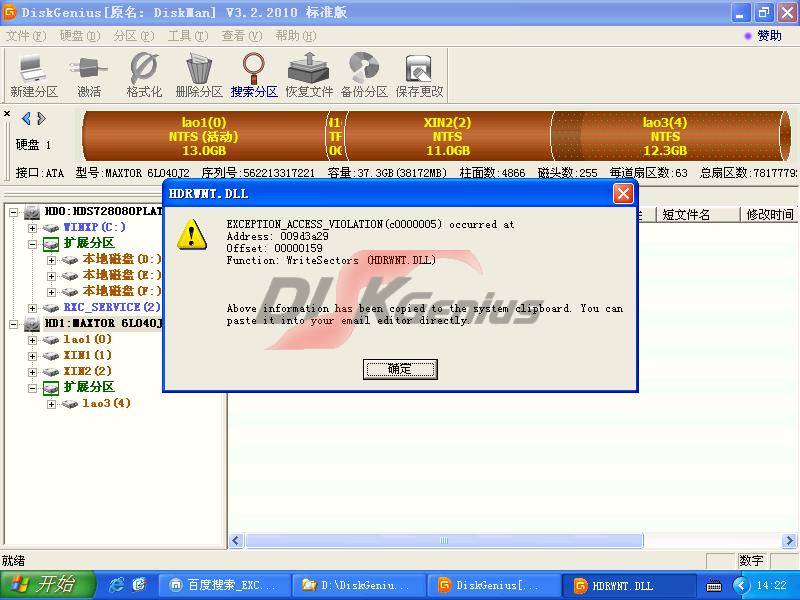The image size is (800, 600).
Task: Click 确定 in the HDRWNT.DLL dialog
Action: click(x=400, y=369)
